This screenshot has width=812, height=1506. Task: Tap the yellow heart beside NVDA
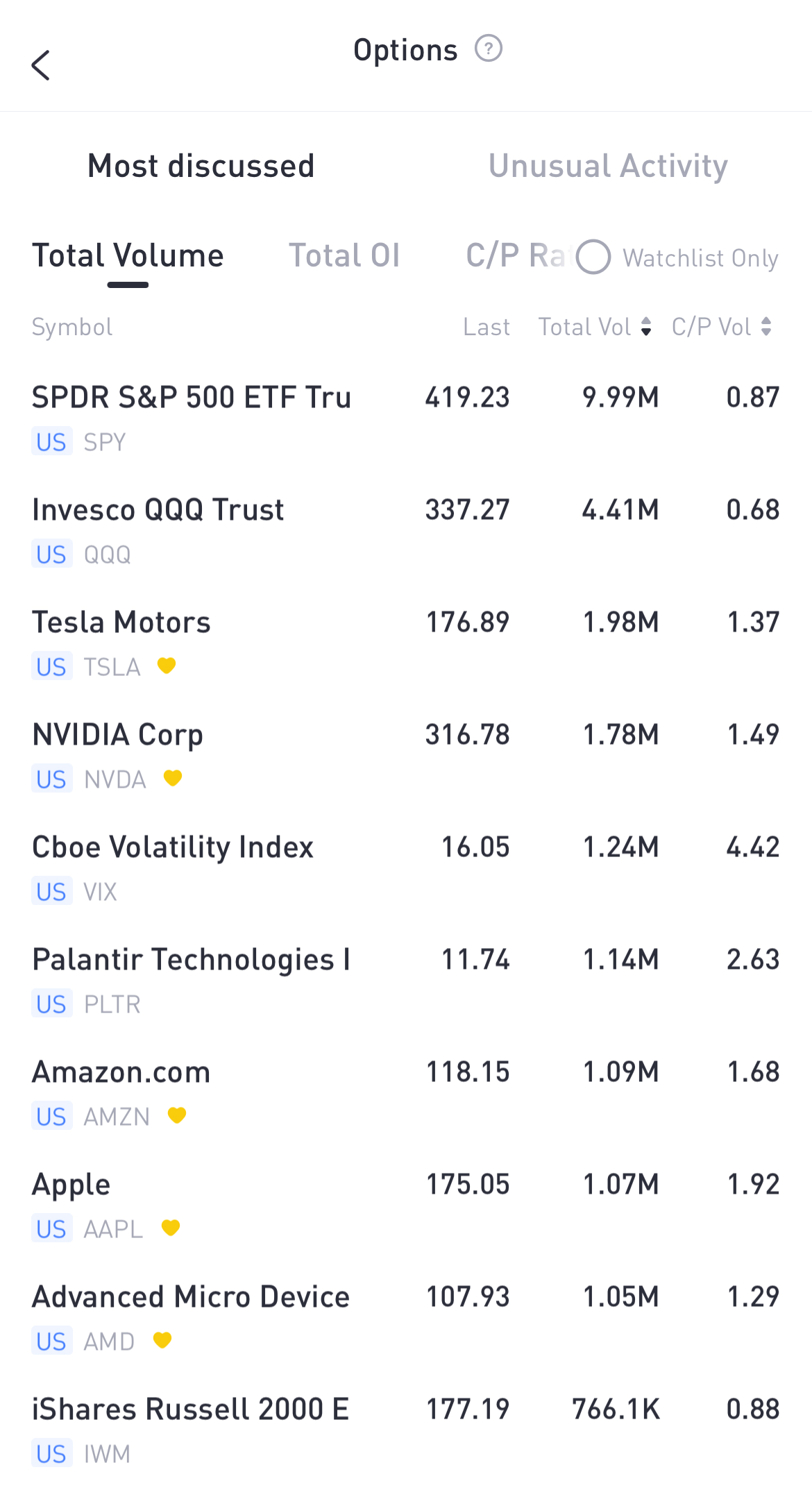pos(173,778)
